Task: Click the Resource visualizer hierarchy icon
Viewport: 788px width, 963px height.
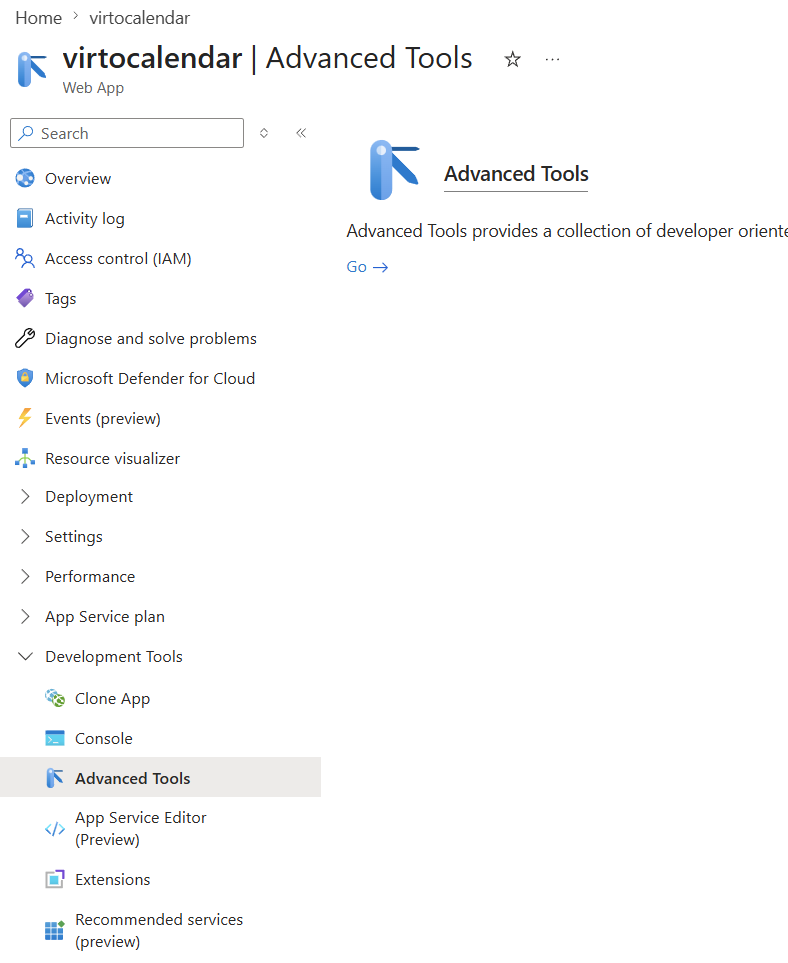Action: 25,458
